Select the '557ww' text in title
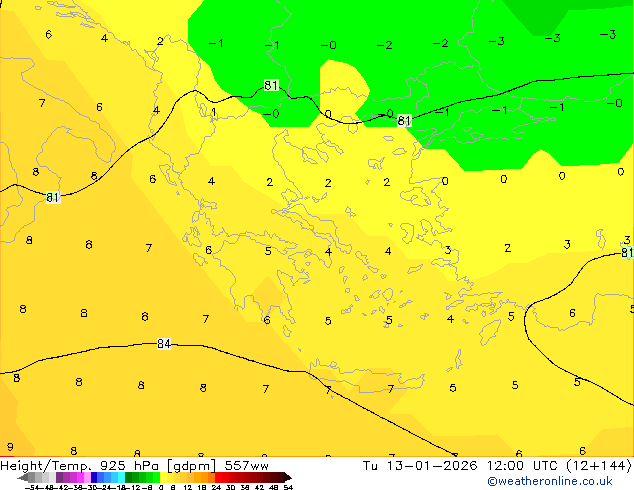The width and height of the screenshot is (634, 490). pos(247,466)
